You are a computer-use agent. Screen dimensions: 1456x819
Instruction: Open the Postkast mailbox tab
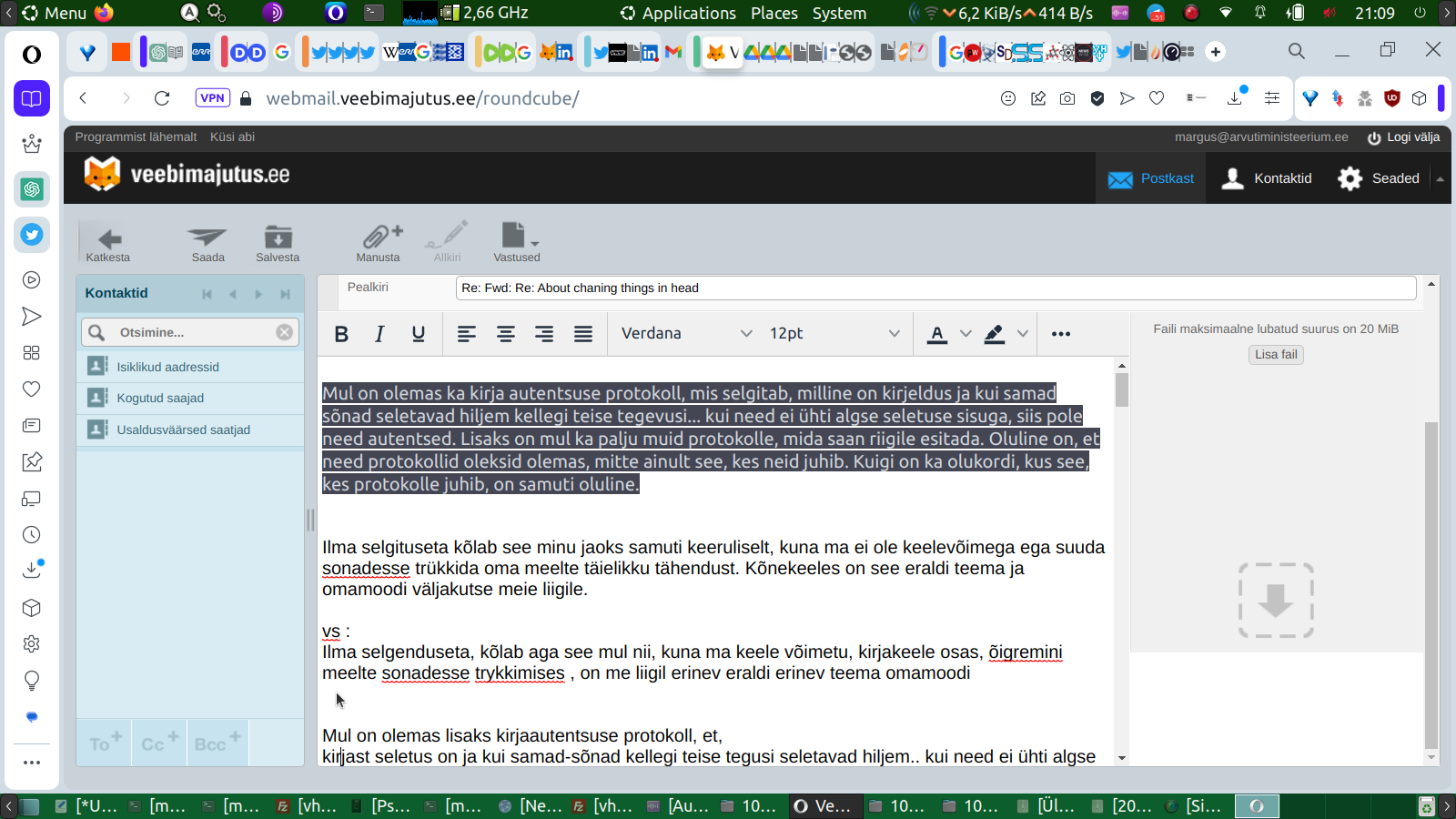pos(1151,178)
